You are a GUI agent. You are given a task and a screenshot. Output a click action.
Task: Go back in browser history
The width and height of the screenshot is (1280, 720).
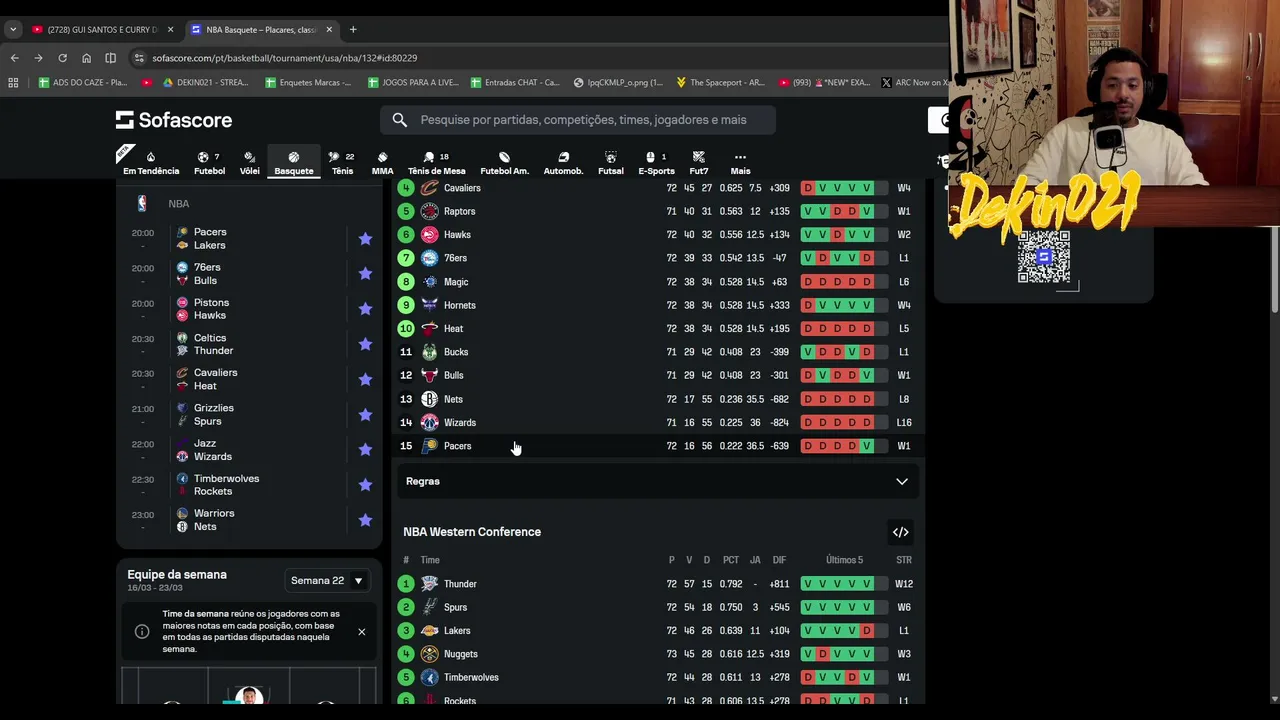(x=14, y=58)
